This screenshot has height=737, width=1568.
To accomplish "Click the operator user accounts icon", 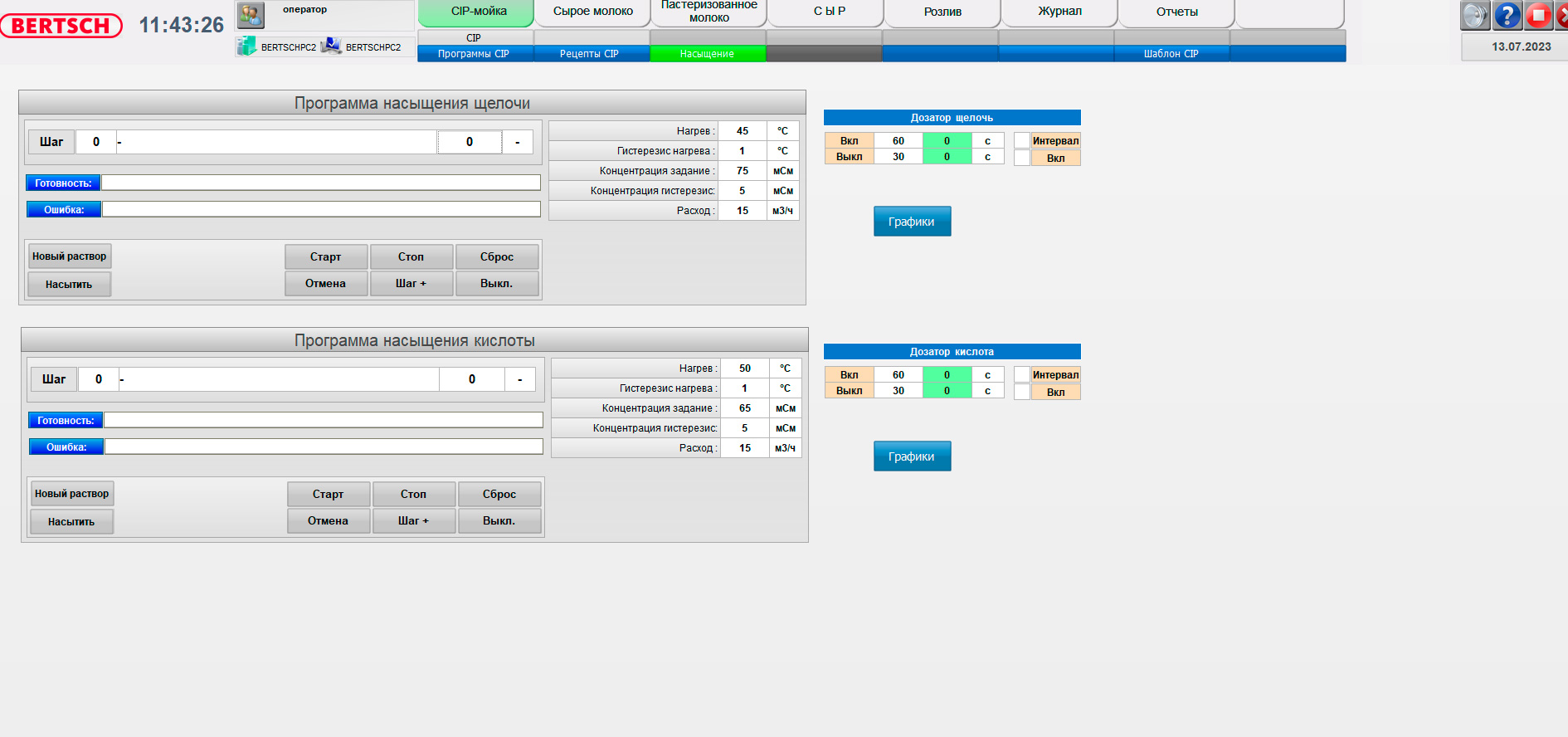I will pyautogui.click(x=251, y=14).
